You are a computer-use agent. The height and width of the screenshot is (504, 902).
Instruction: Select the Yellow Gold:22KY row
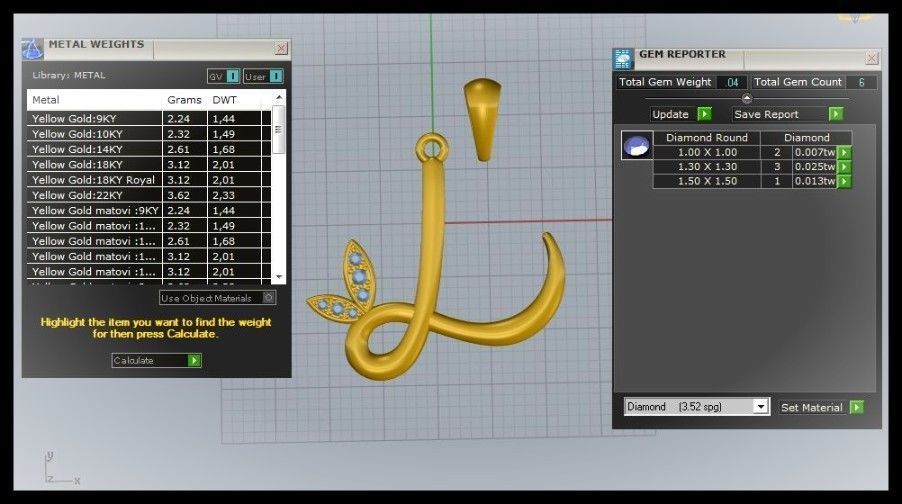149,195
